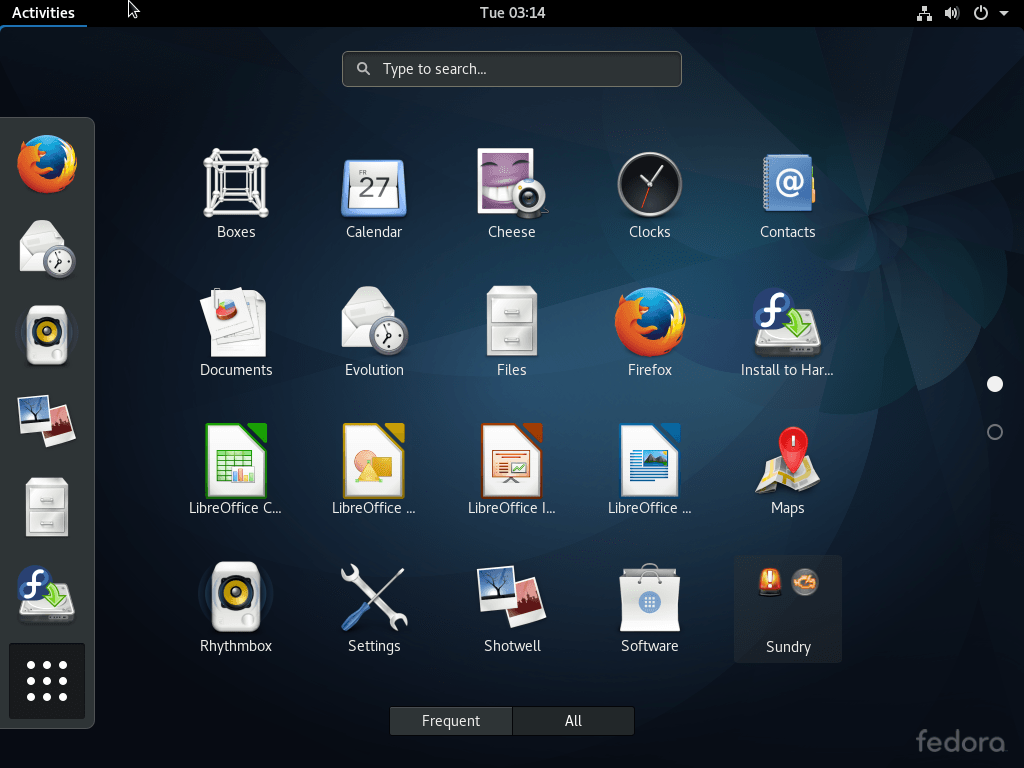Viewport: 1024px width, 768px height.
Task: Open Documents from the app grid
Action: (x=236, y=332)
